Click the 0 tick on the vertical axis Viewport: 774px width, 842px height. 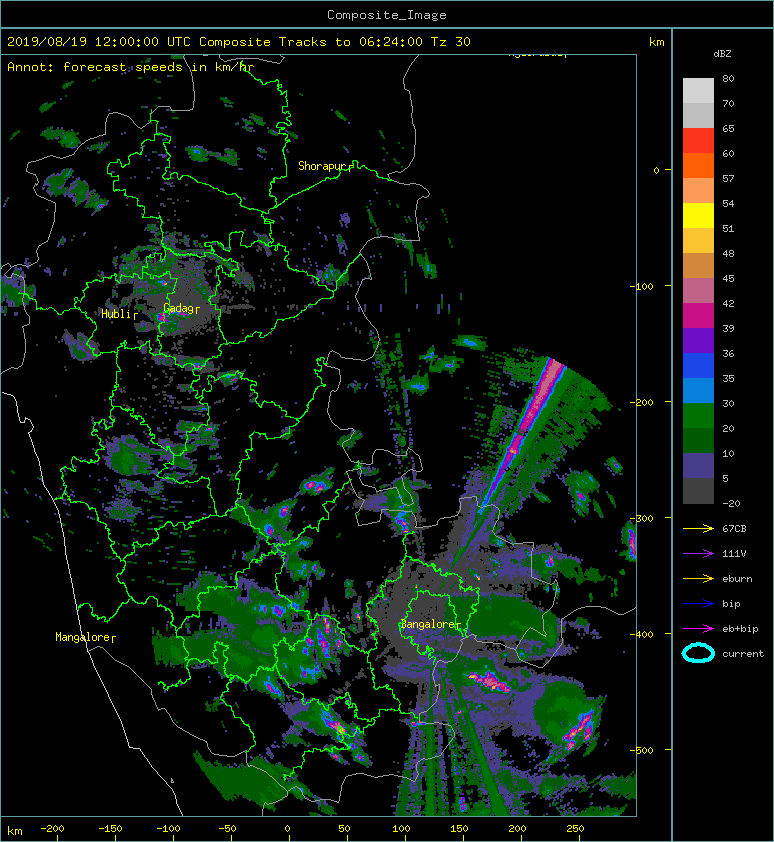pyautogui.click(x=656, y=170)
